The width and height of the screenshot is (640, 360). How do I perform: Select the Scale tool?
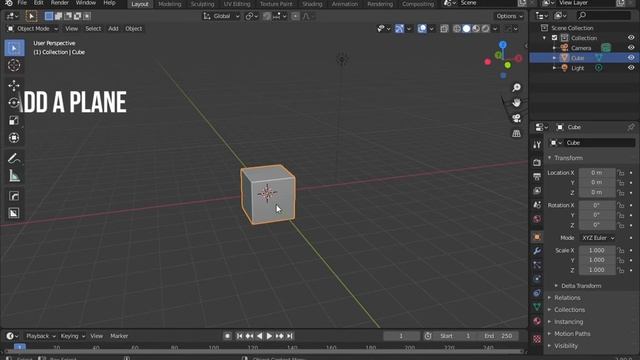[14, 120]
